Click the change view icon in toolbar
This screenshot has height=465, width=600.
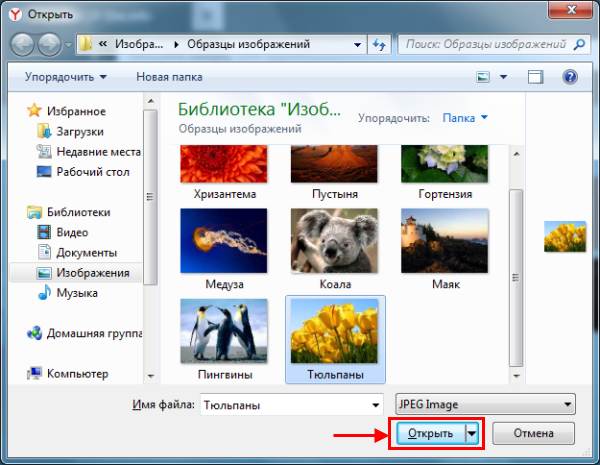[x=484, y=77]
